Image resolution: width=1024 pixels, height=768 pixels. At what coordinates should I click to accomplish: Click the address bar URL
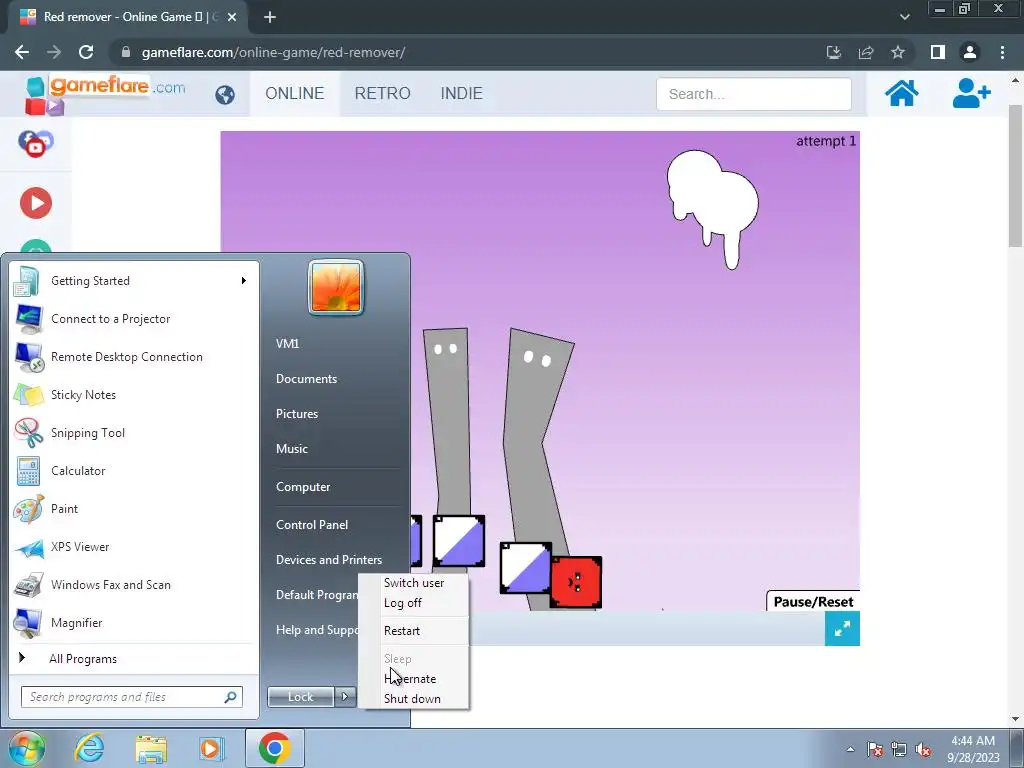[273, 52]
